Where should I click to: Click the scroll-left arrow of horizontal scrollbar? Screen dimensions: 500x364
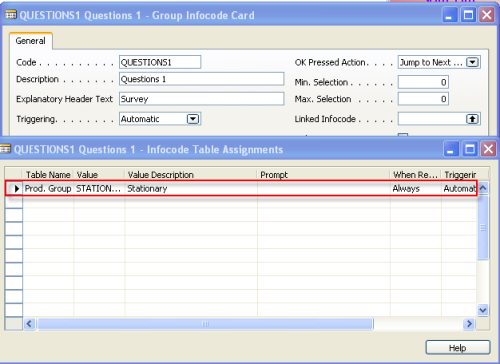point(29,323)
